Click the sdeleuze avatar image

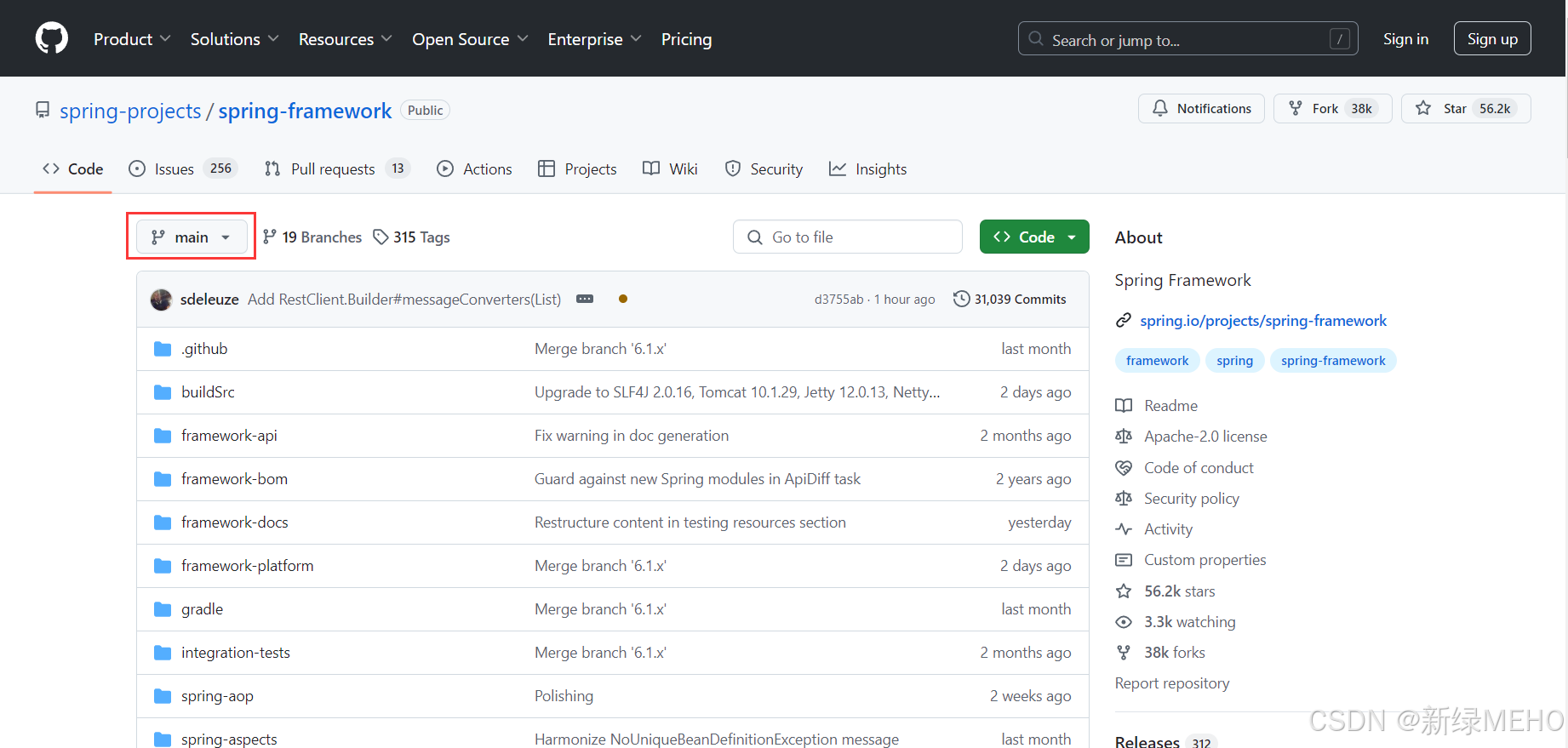click(161, 300)
